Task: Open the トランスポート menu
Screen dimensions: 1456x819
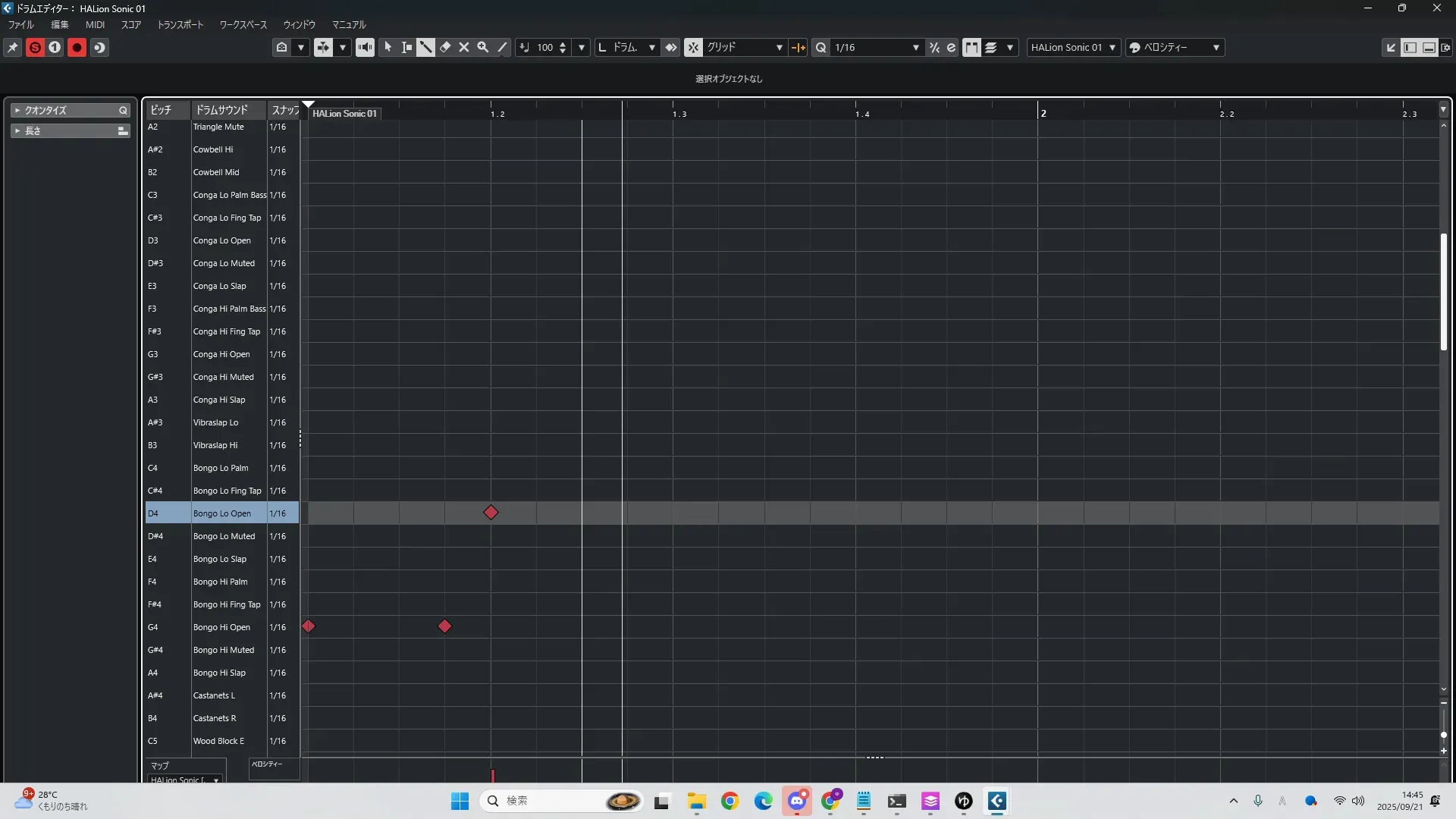Action: click(x=180, y=24)
